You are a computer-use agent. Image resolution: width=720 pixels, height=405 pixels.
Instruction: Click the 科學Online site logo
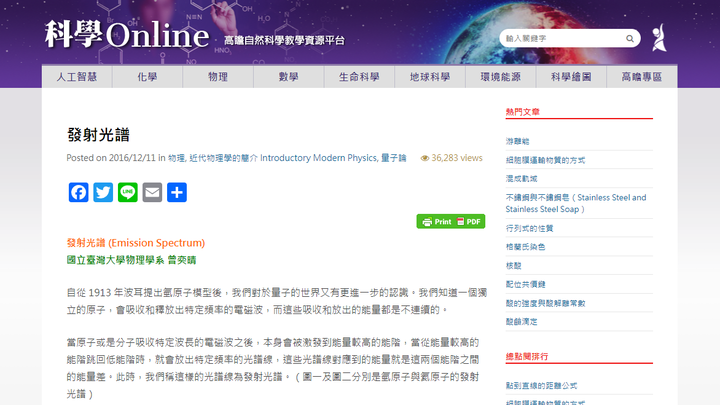click(126, 35)
